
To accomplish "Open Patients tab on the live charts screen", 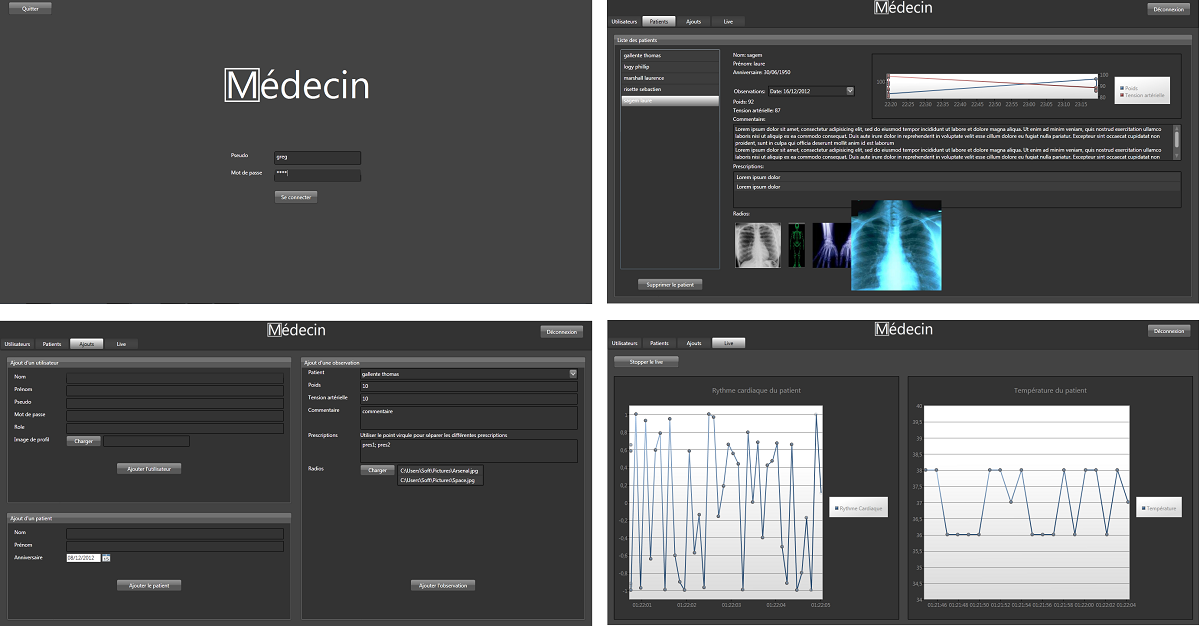I will coord(659,343).
